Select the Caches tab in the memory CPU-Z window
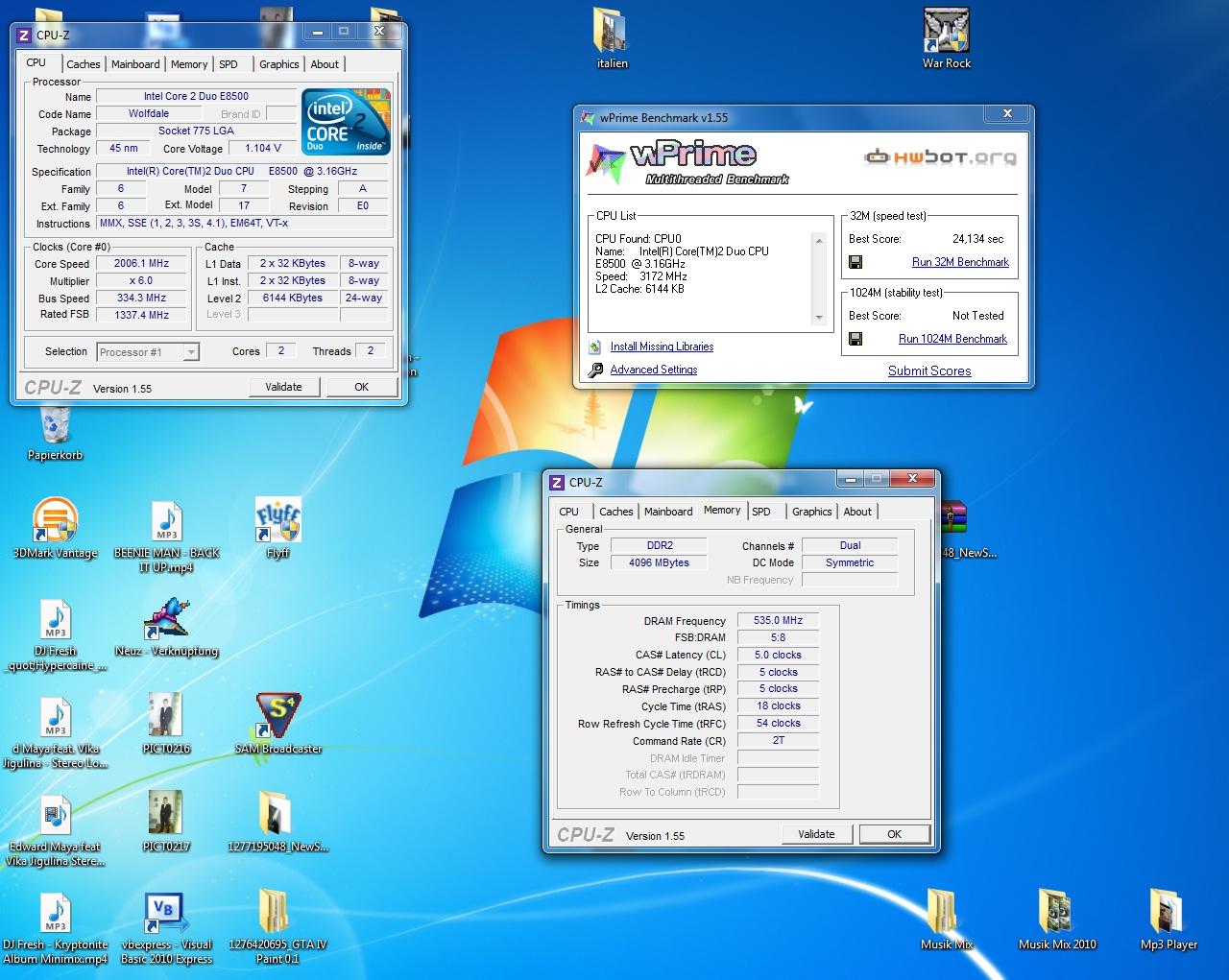1229x980 pixels. tap(615, 512)
